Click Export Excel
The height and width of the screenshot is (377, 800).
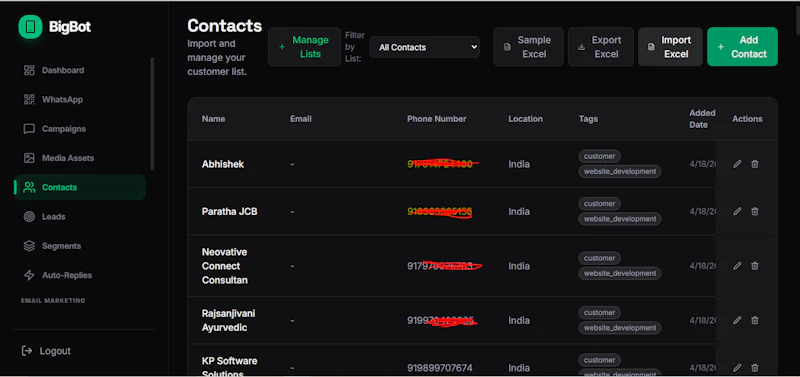point(601,47)
